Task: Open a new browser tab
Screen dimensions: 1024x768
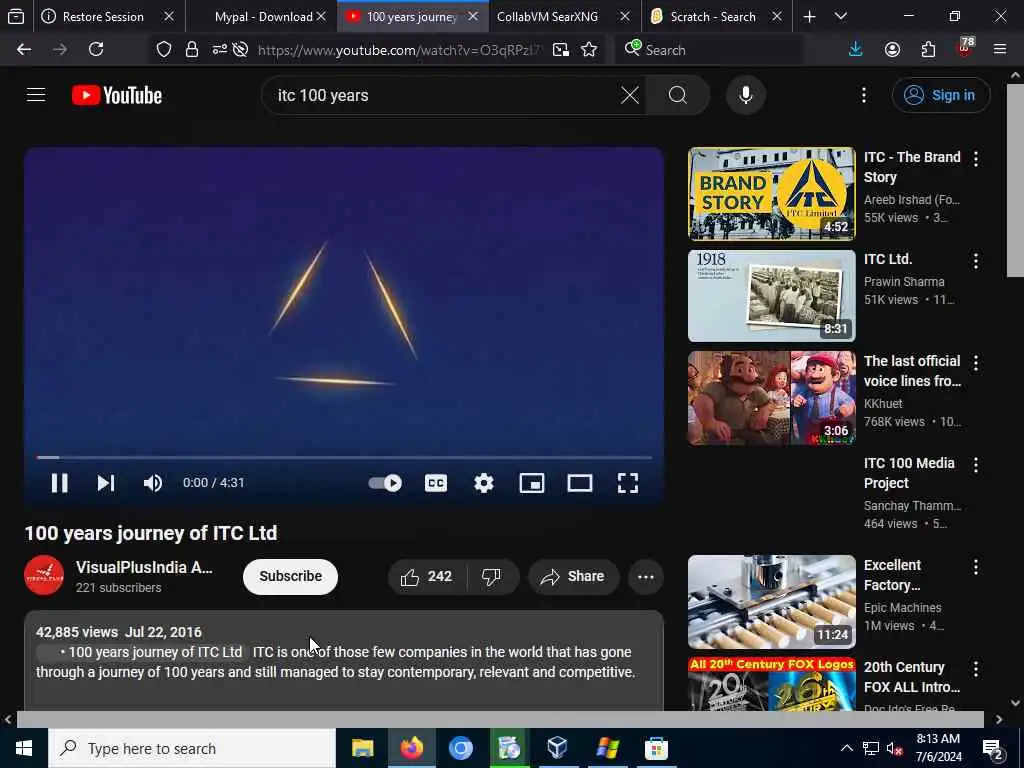Action: pos(809,17)
